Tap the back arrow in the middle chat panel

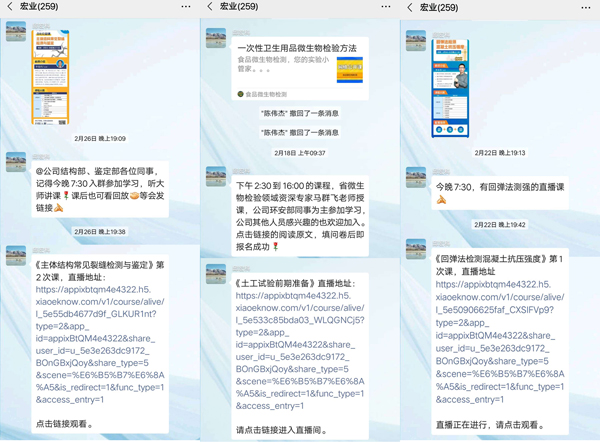tap(209, 7)
